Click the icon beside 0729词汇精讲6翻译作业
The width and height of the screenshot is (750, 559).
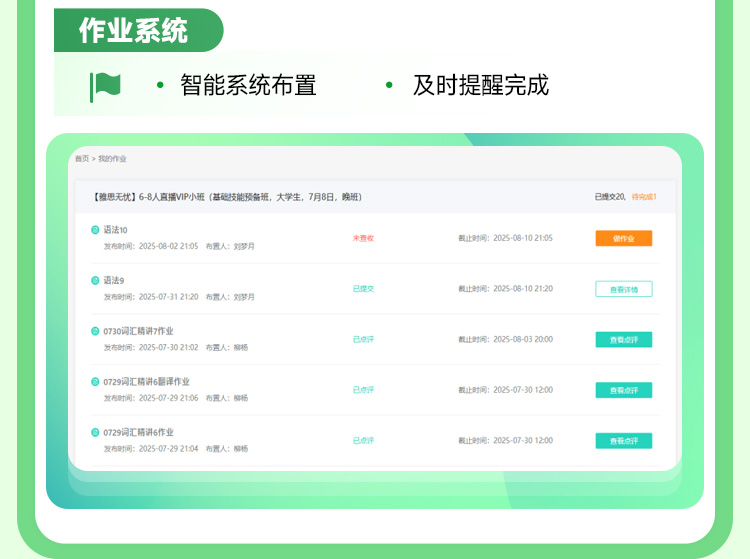(x=96, y=382)
